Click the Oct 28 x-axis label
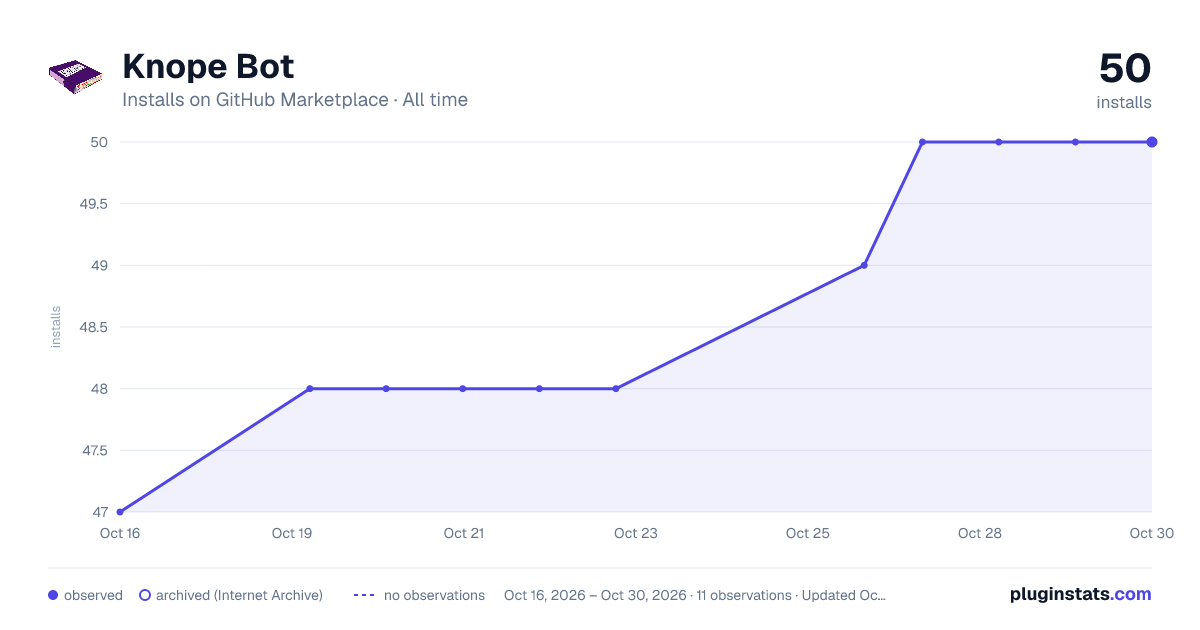1200x630 pixels. pos(980,533)
